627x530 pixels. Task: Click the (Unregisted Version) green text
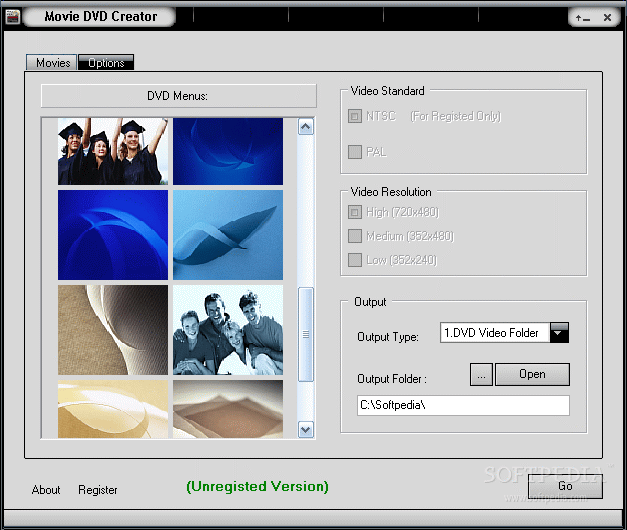[258, 486]
